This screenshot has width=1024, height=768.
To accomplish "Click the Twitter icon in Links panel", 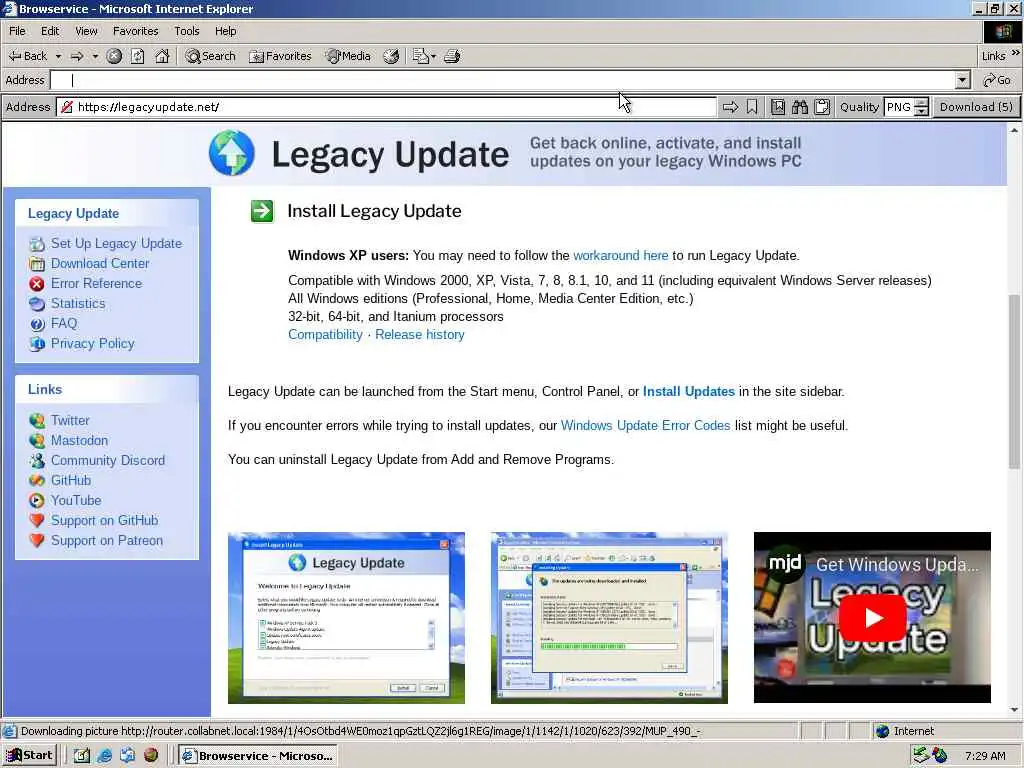I will click(x=37, y=421).
